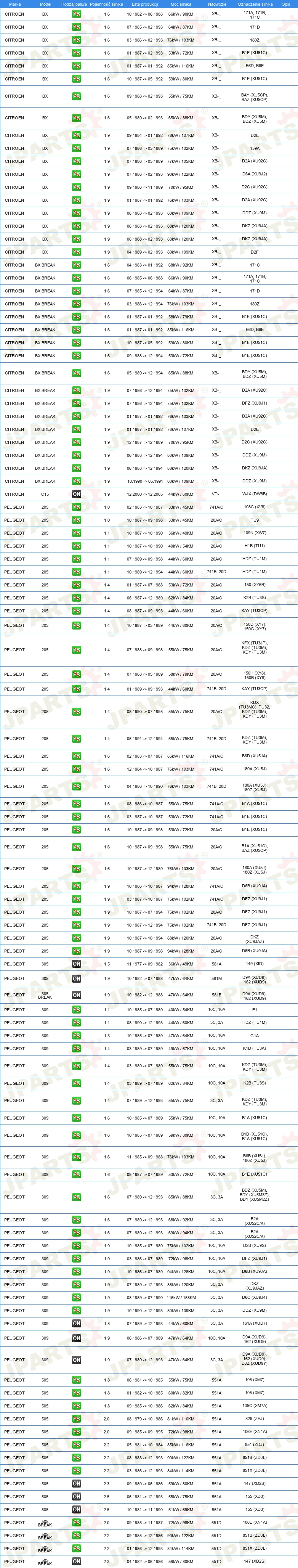
Task: Click the 'Model' column header
Action: [x=45, y=4]
